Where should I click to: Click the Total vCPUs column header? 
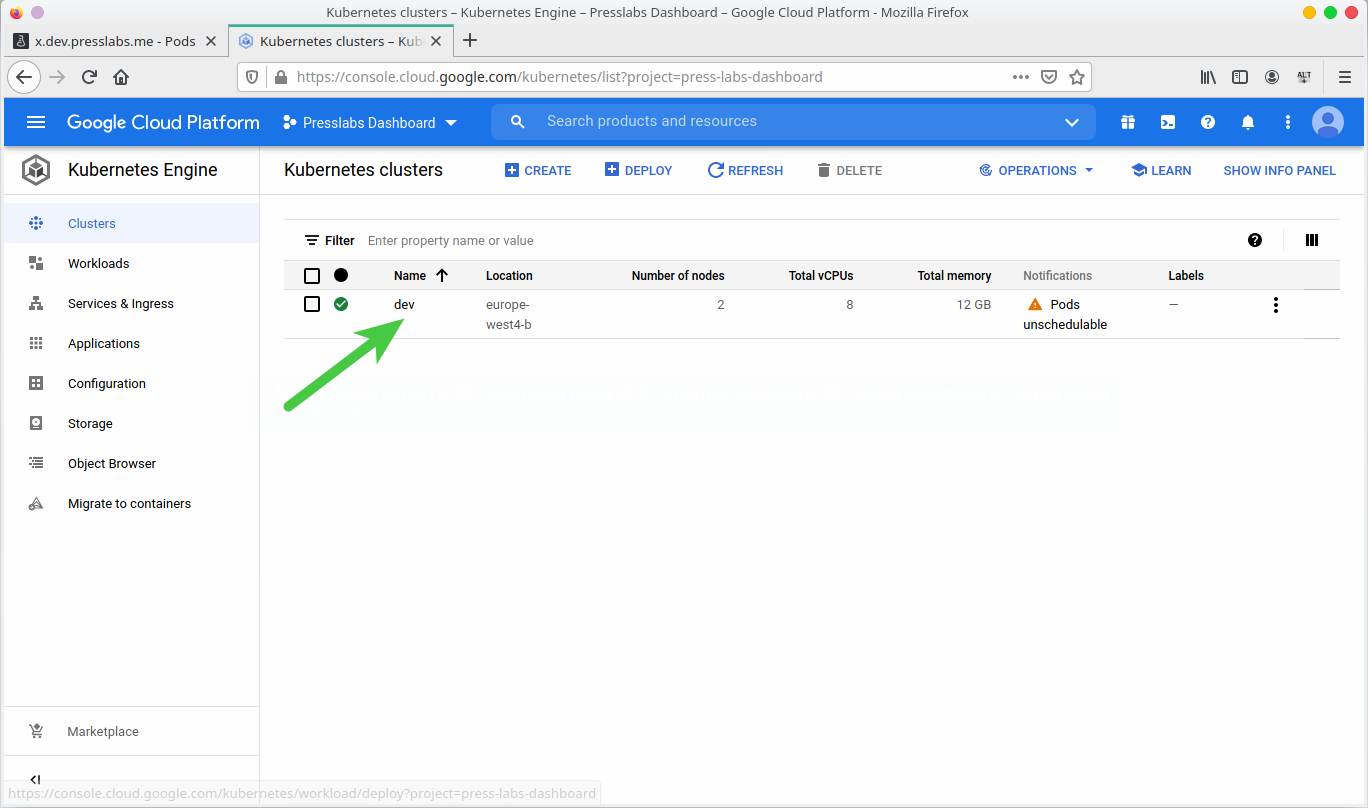(x=821, y=275)
